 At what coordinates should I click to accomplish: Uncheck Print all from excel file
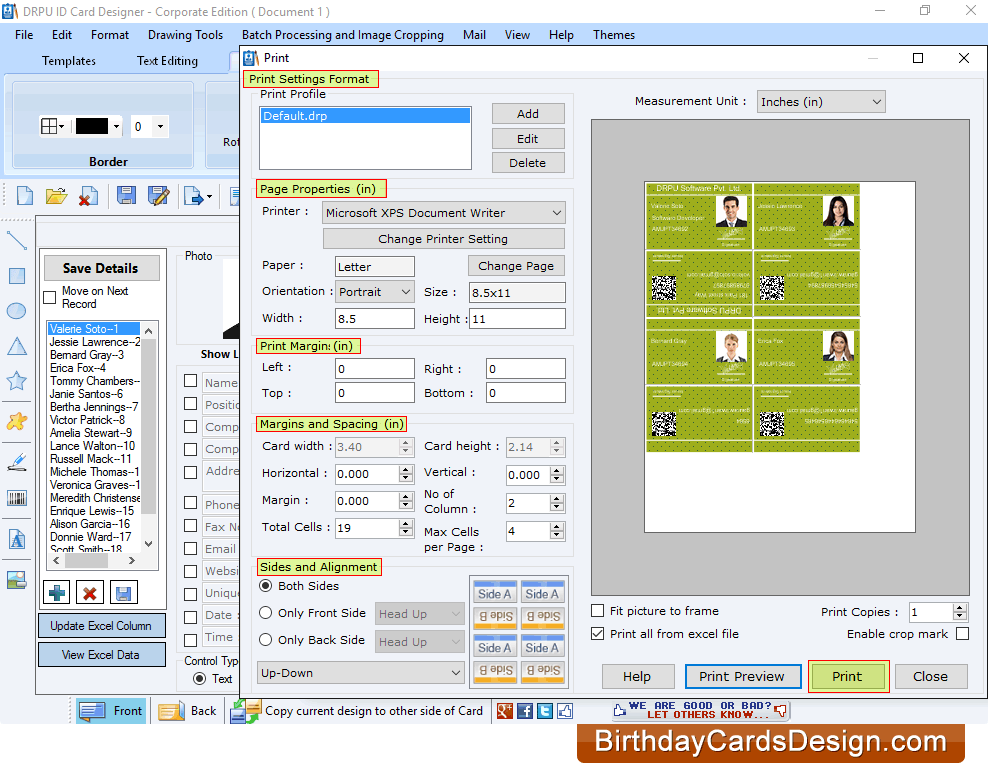(597, 634)
